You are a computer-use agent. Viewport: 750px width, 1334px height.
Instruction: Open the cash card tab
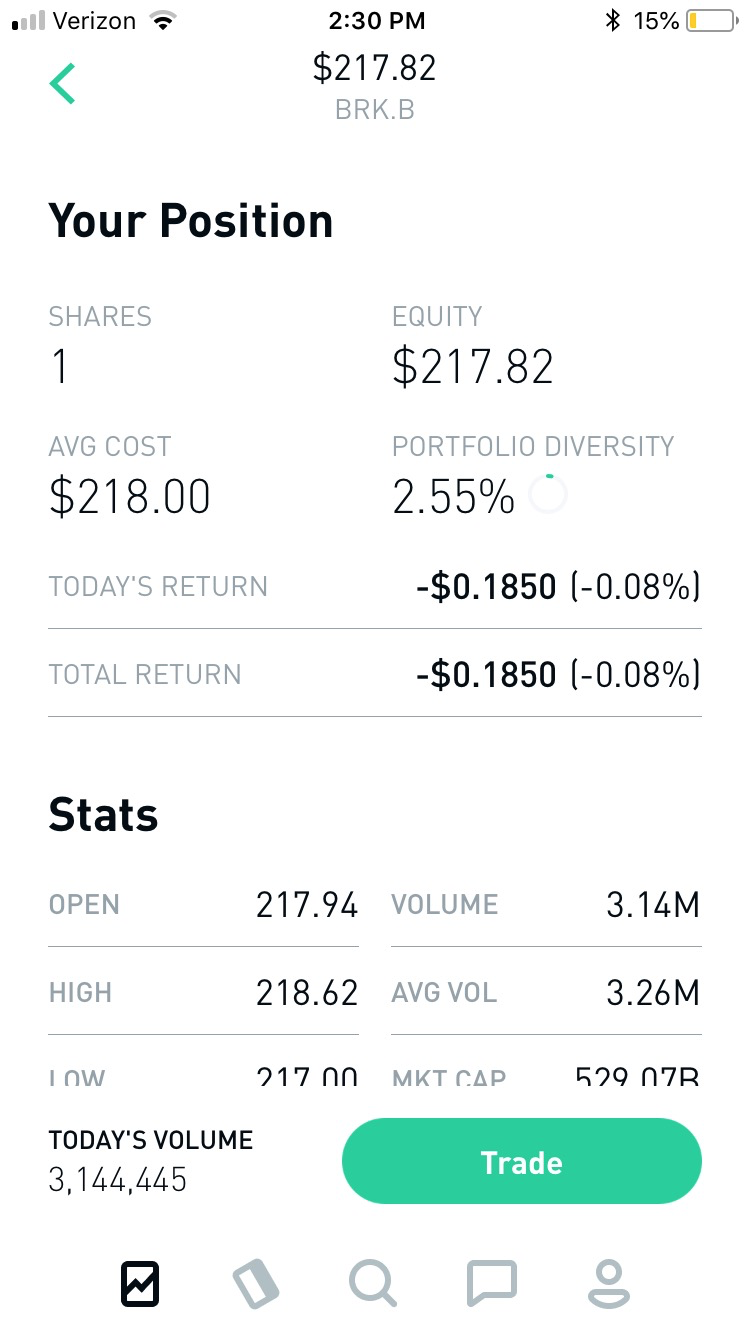point(256,1283)
